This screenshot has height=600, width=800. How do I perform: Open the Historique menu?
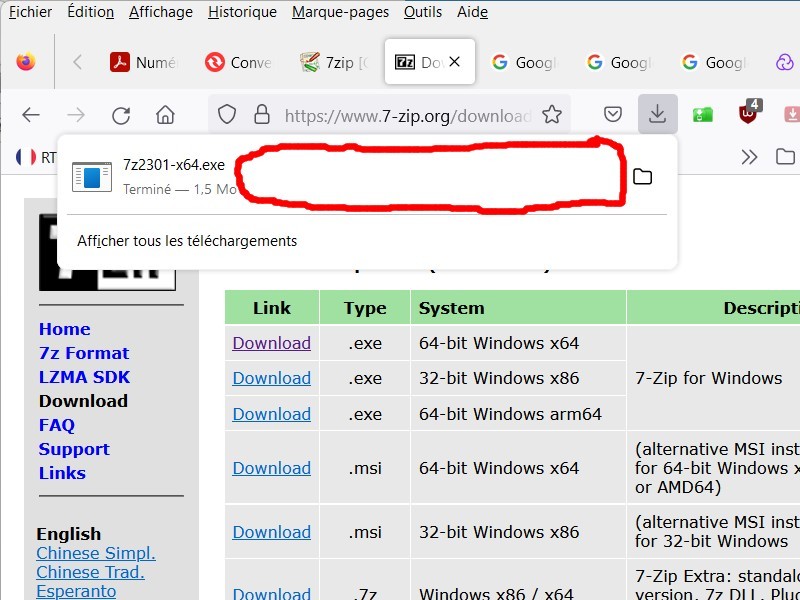242,12
